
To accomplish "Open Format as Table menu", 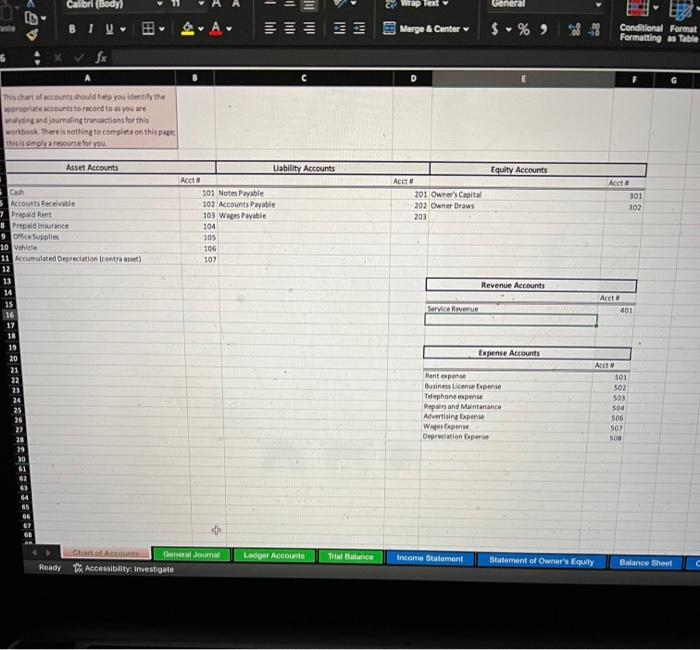I will [x=683, y=22].
